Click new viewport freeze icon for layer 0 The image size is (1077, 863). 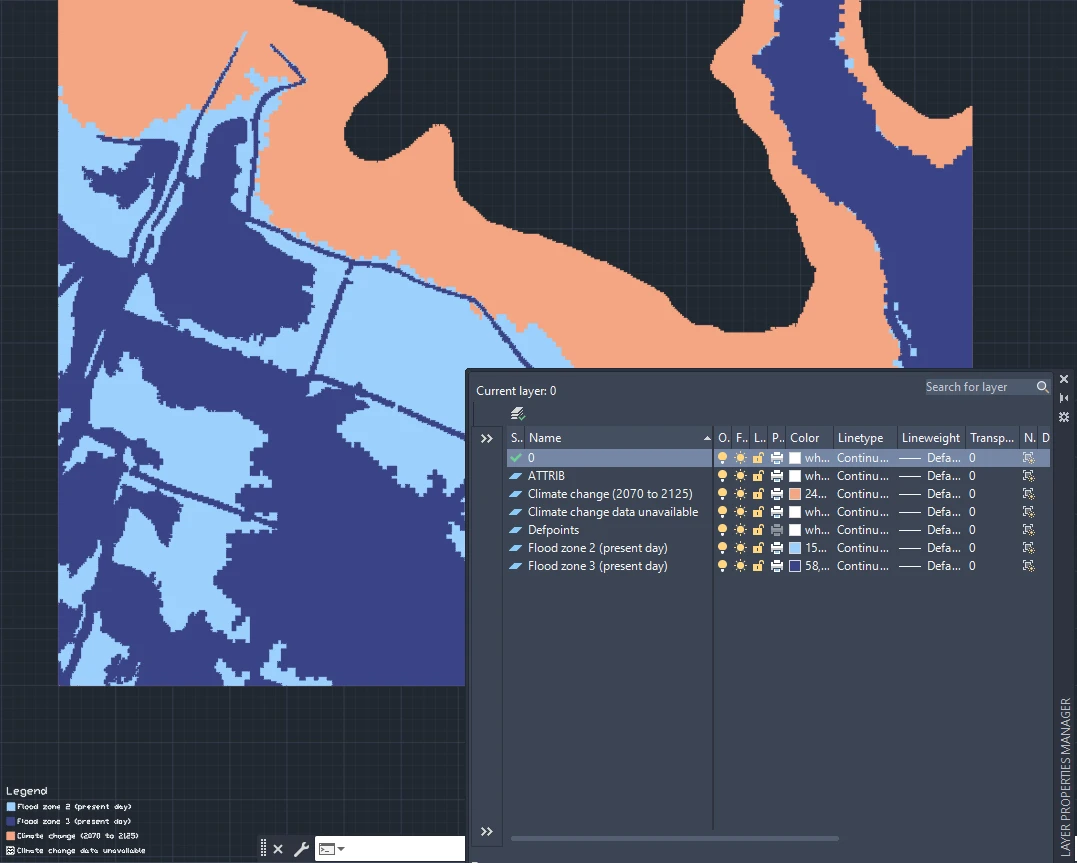pyautogui.click(x=1028, y=458)
